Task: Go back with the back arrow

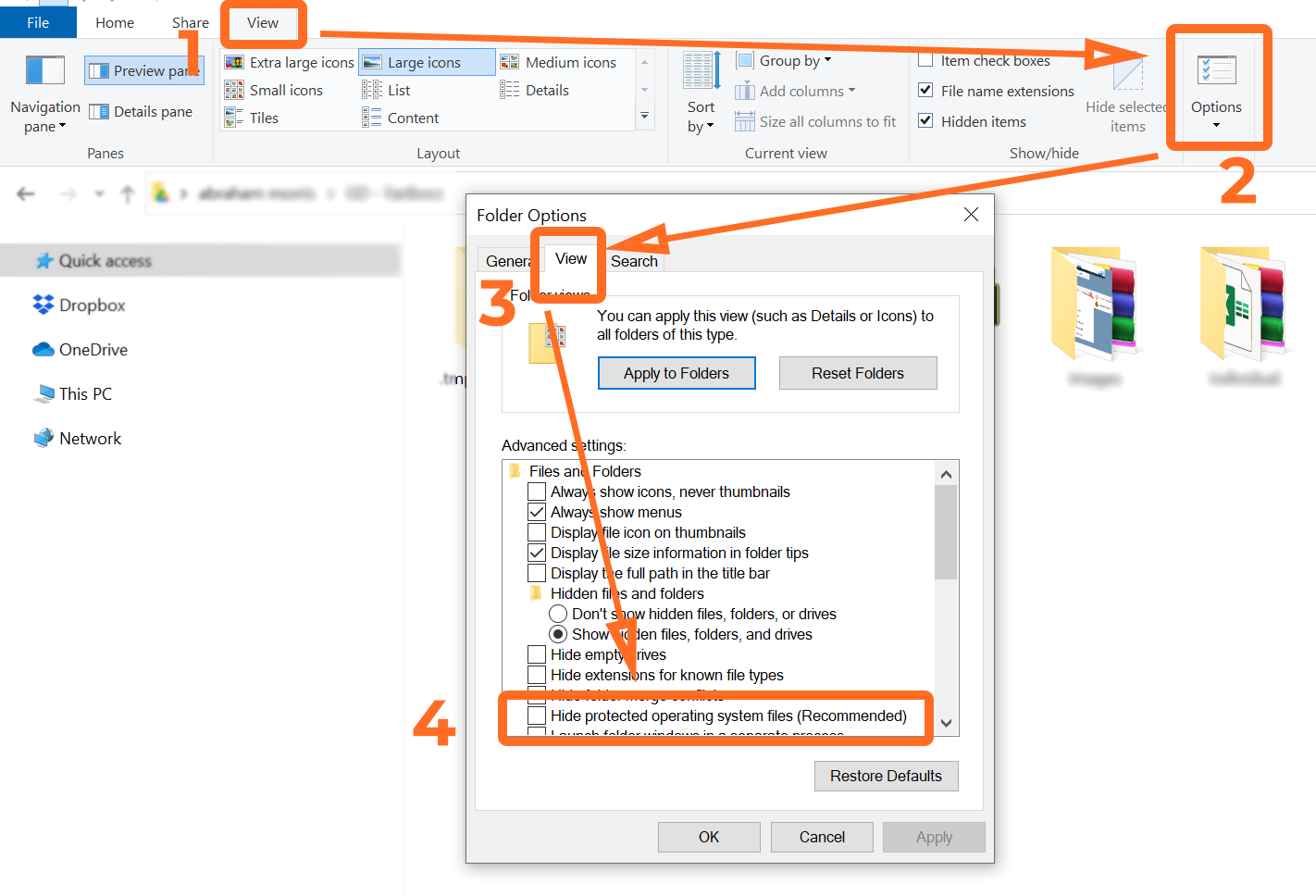Action: [x=26, y=193]
